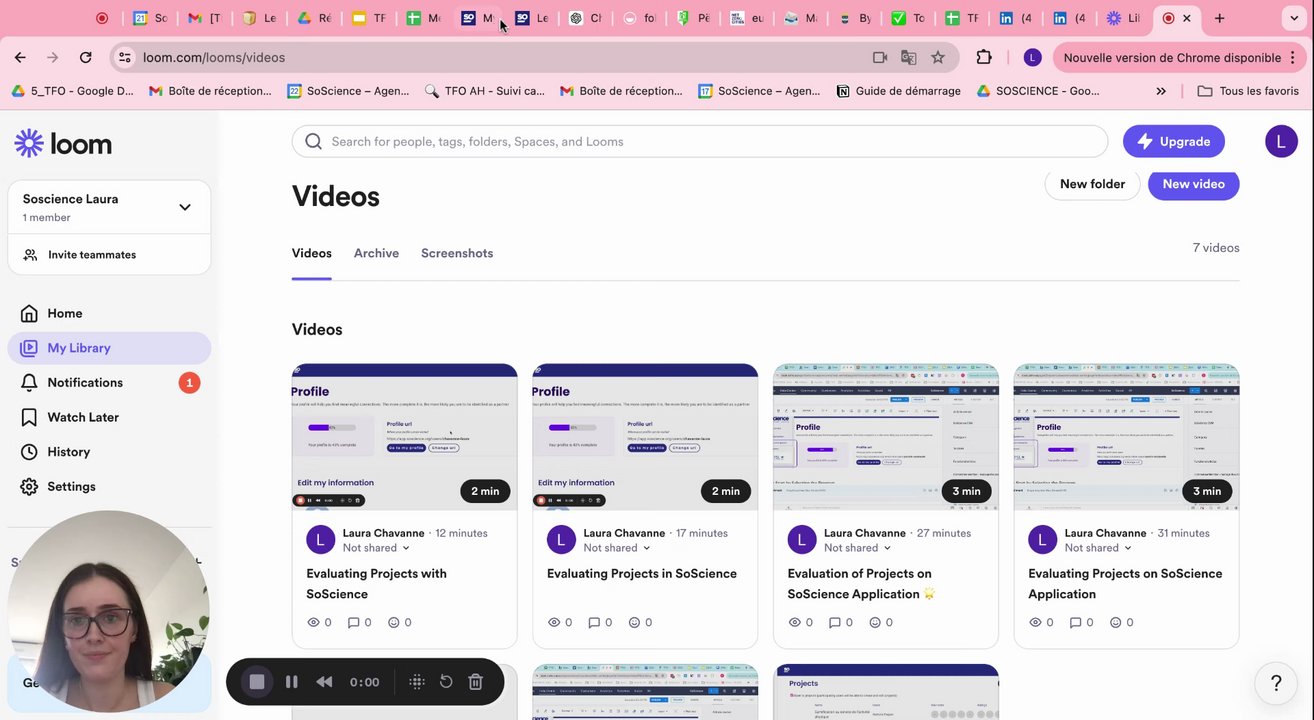The height and width of the screenshot is (720, 1314).
Task: Bookmark this page with the star icon
Action: (x=938, y=58)
